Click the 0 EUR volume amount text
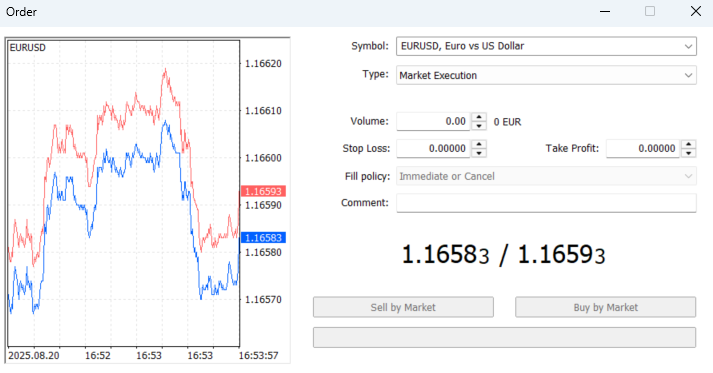The image size is (713, 373). [x=507, y=122]
